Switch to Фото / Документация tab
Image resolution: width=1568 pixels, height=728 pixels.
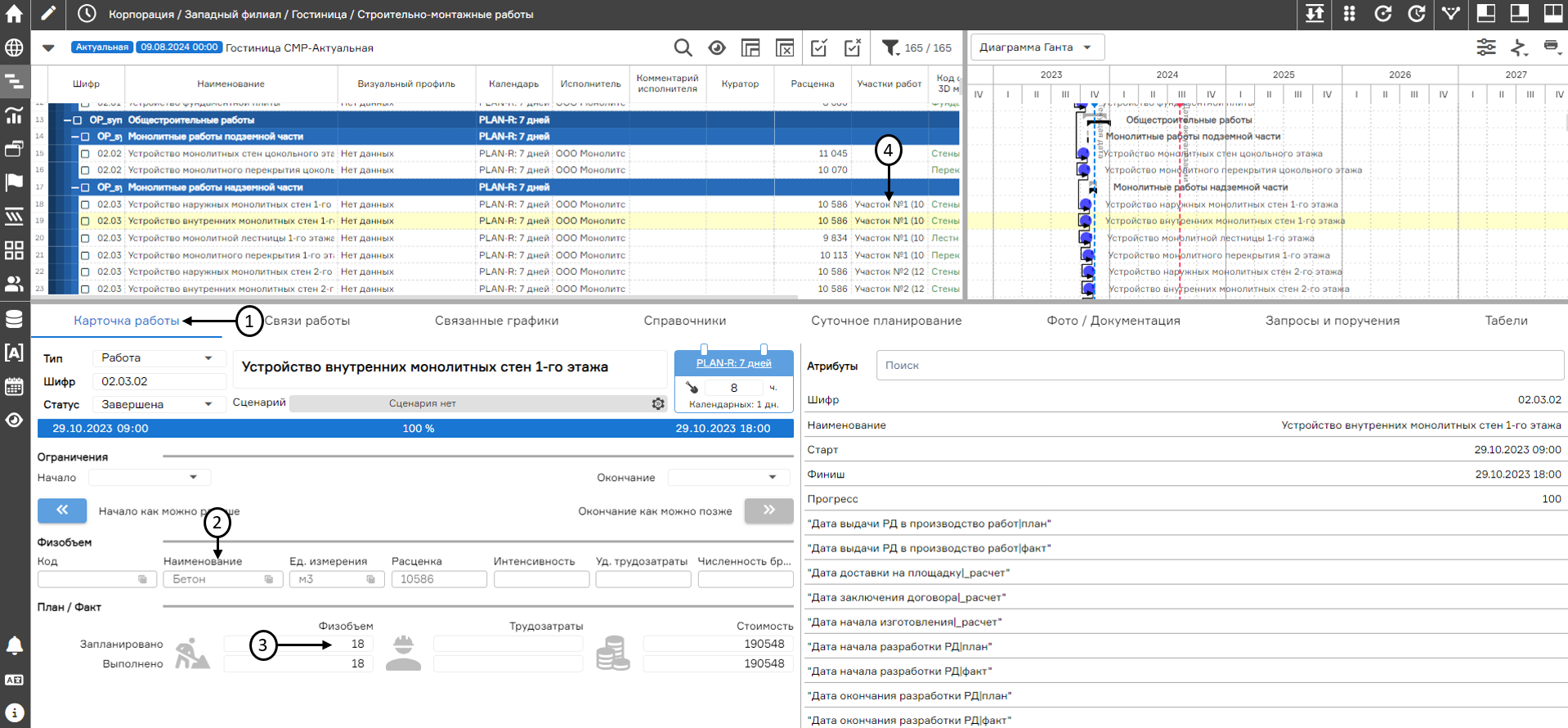(1113, 321)
